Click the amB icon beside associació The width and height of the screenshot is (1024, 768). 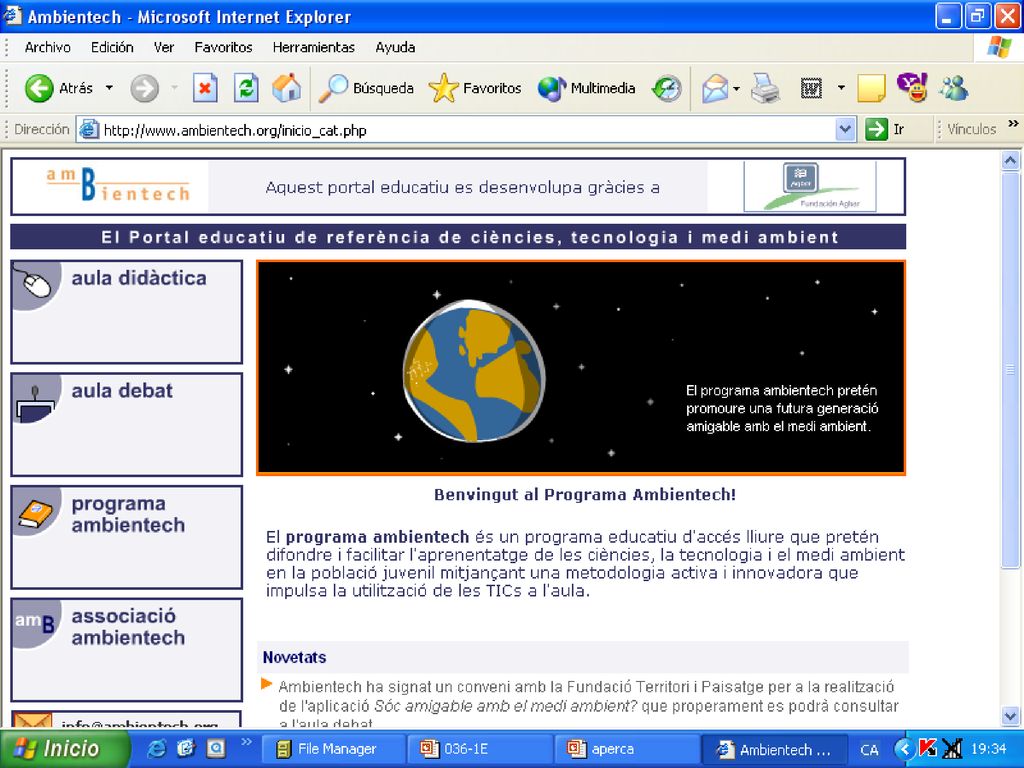pyautogui.click(x=35, y=622)
